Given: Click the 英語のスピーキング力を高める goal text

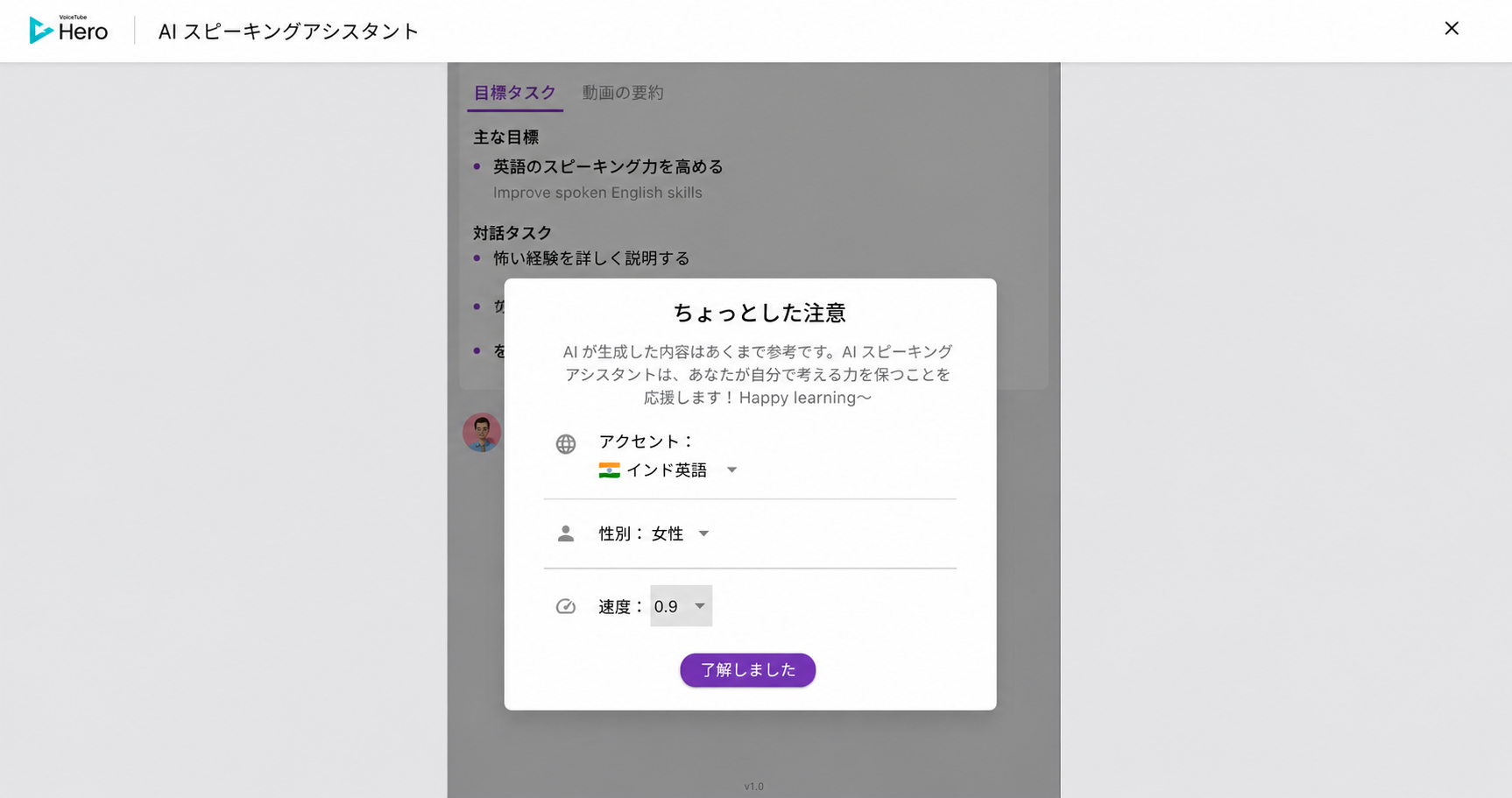Looking at the screenshot, I should [x=608, y=166].
